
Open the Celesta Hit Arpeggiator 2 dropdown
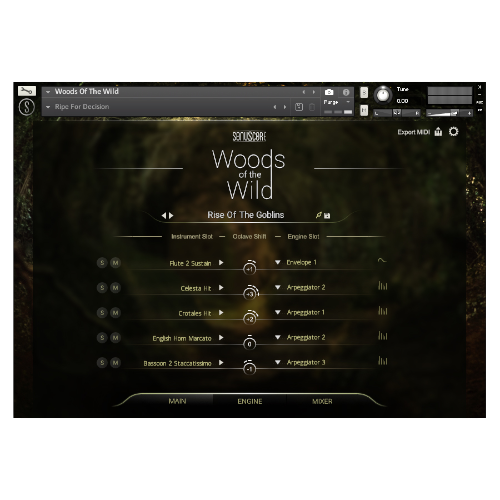click(277, 287)
